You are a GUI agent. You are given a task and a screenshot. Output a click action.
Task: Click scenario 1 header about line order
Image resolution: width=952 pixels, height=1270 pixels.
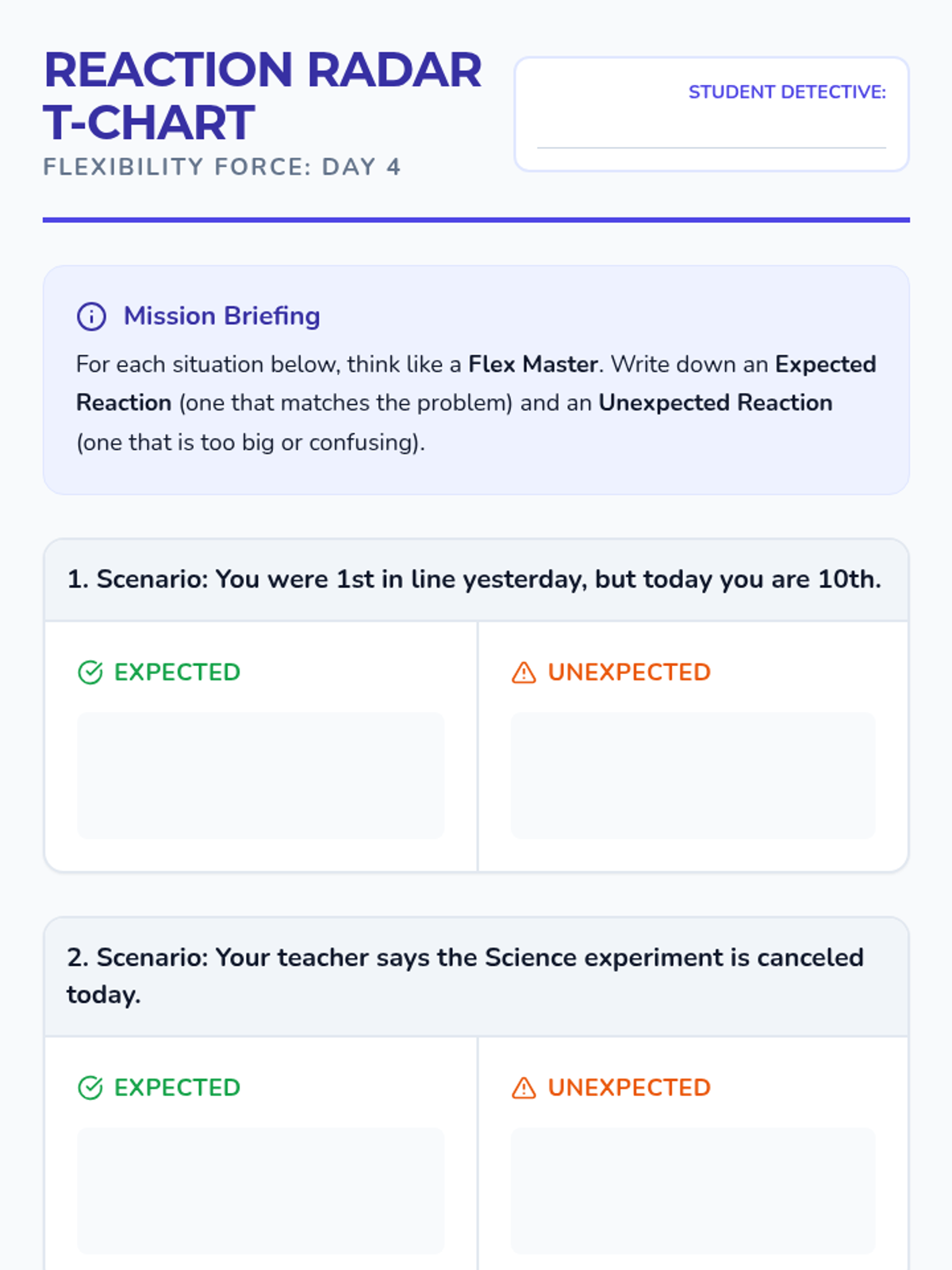point(474,579)
